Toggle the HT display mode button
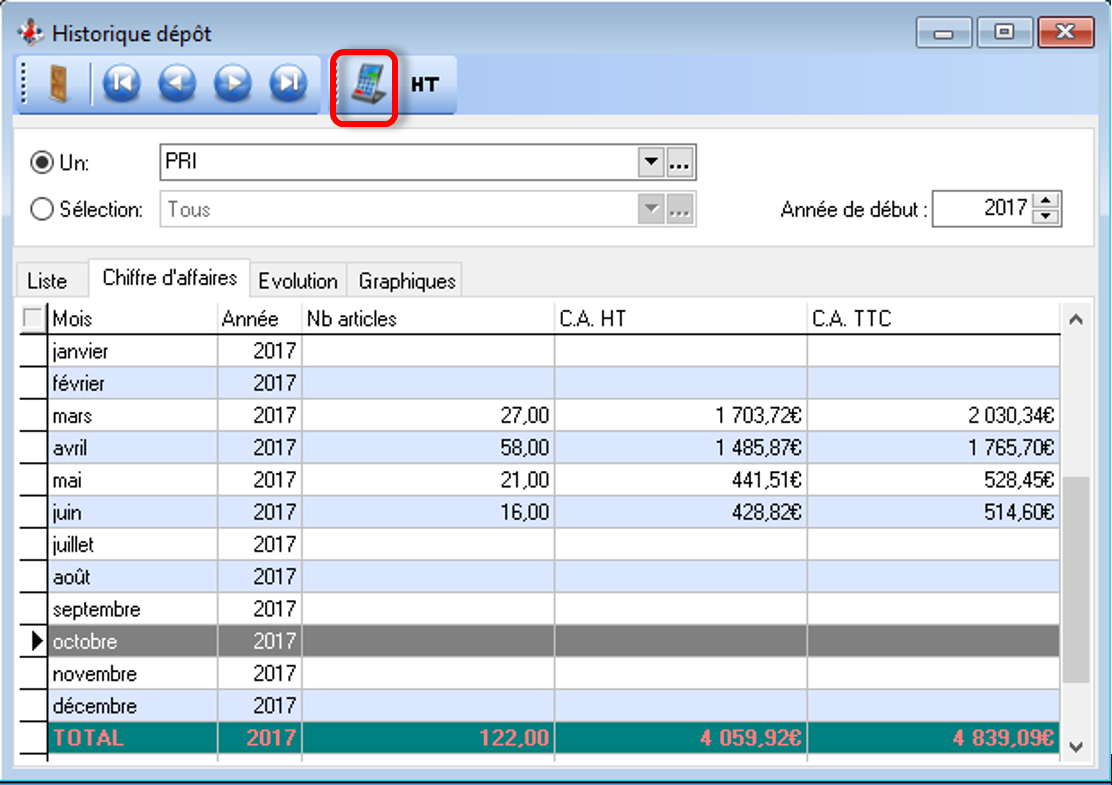Viewport: 1112px width, 785px height. 425,85
